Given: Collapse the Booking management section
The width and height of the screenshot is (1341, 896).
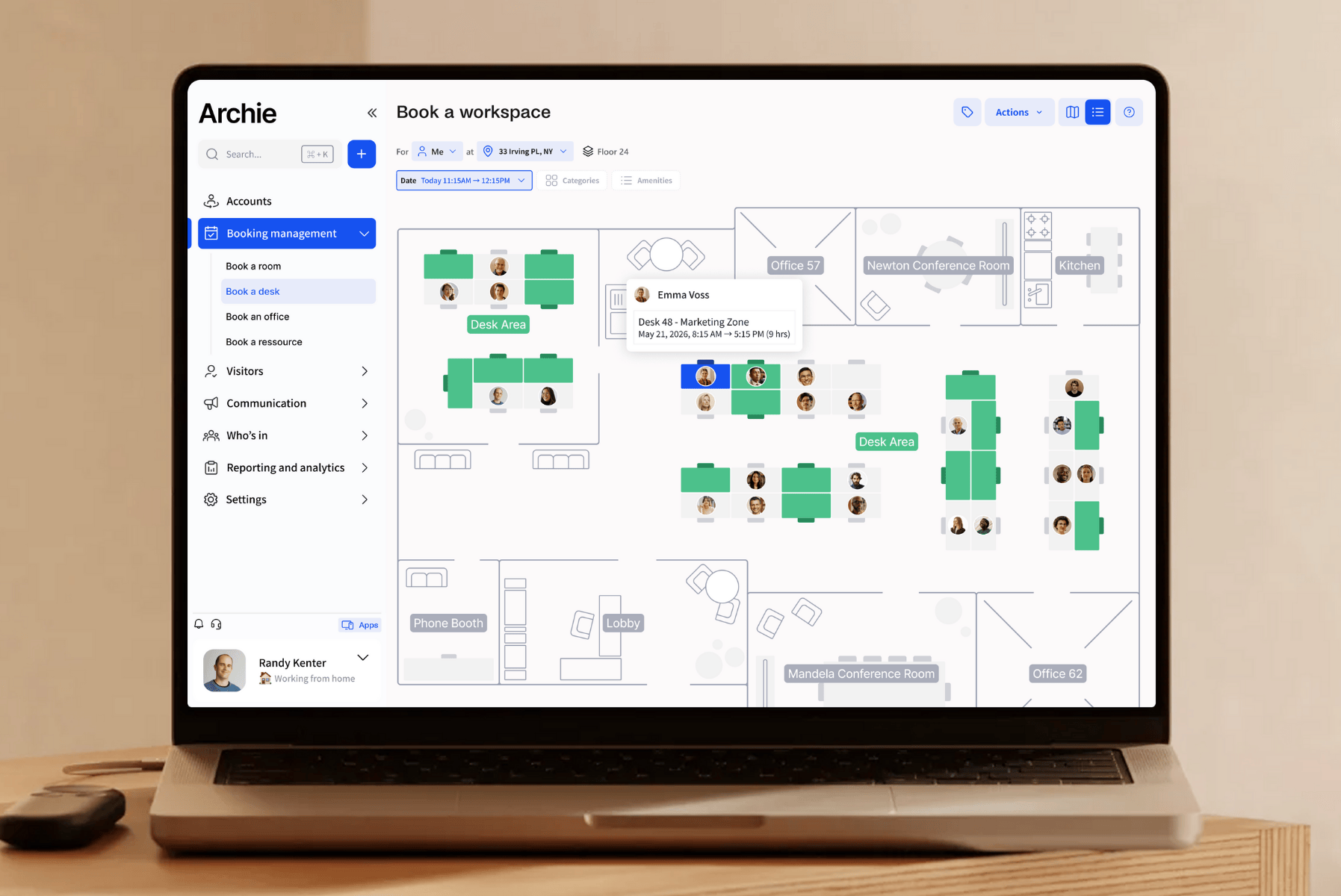Looking at the screenshot, I should coord(364,233).
